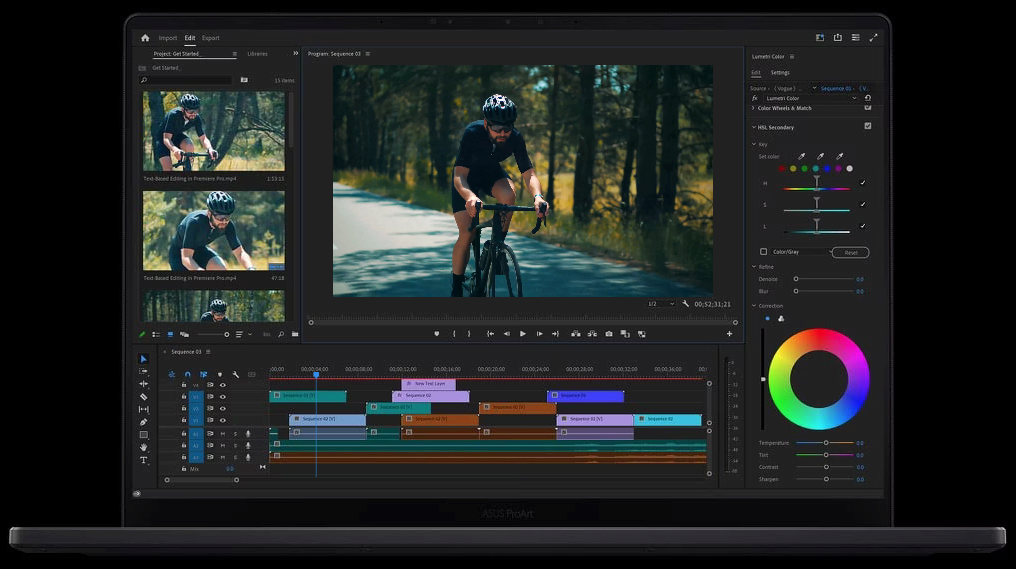Choose the Pen tool
The width and height of the screenshot is (1016, 569).
[143, 422]
